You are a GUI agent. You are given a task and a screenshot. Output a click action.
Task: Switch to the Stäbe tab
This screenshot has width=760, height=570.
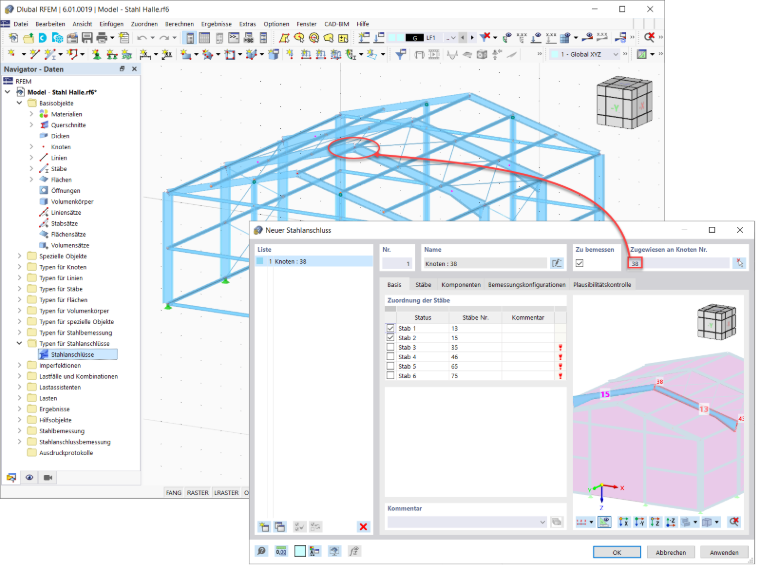(x=423, y=285)
